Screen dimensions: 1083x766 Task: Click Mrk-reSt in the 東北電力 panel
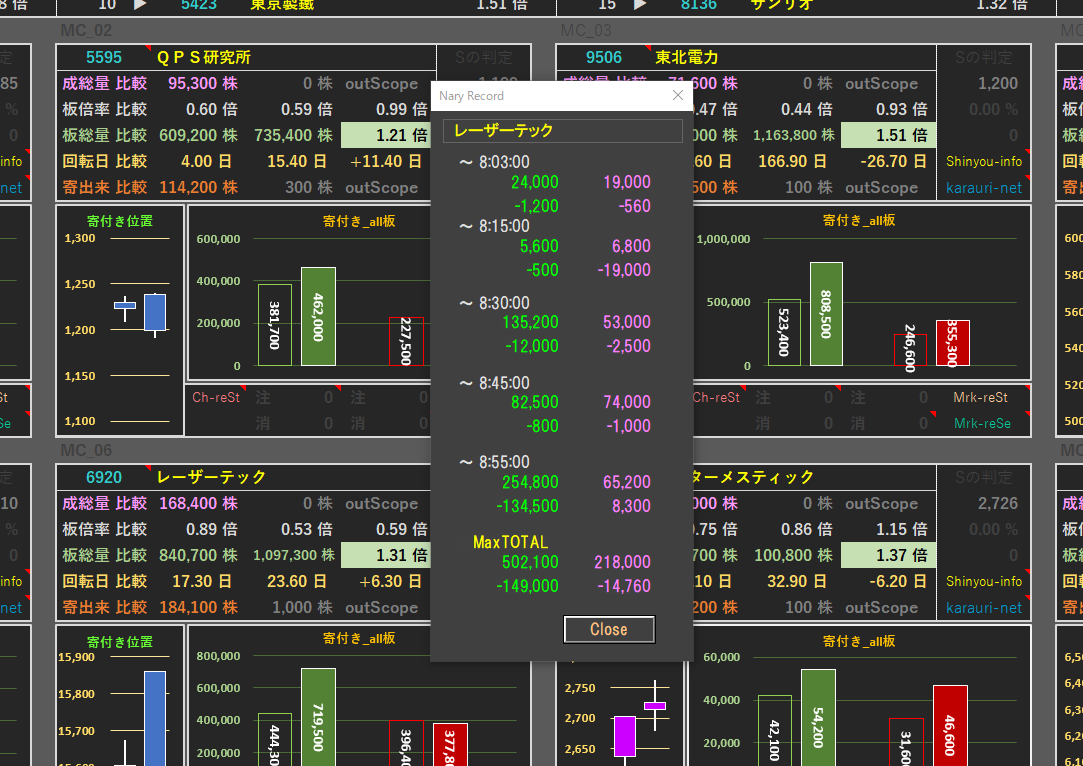click(x=980, y=397)
